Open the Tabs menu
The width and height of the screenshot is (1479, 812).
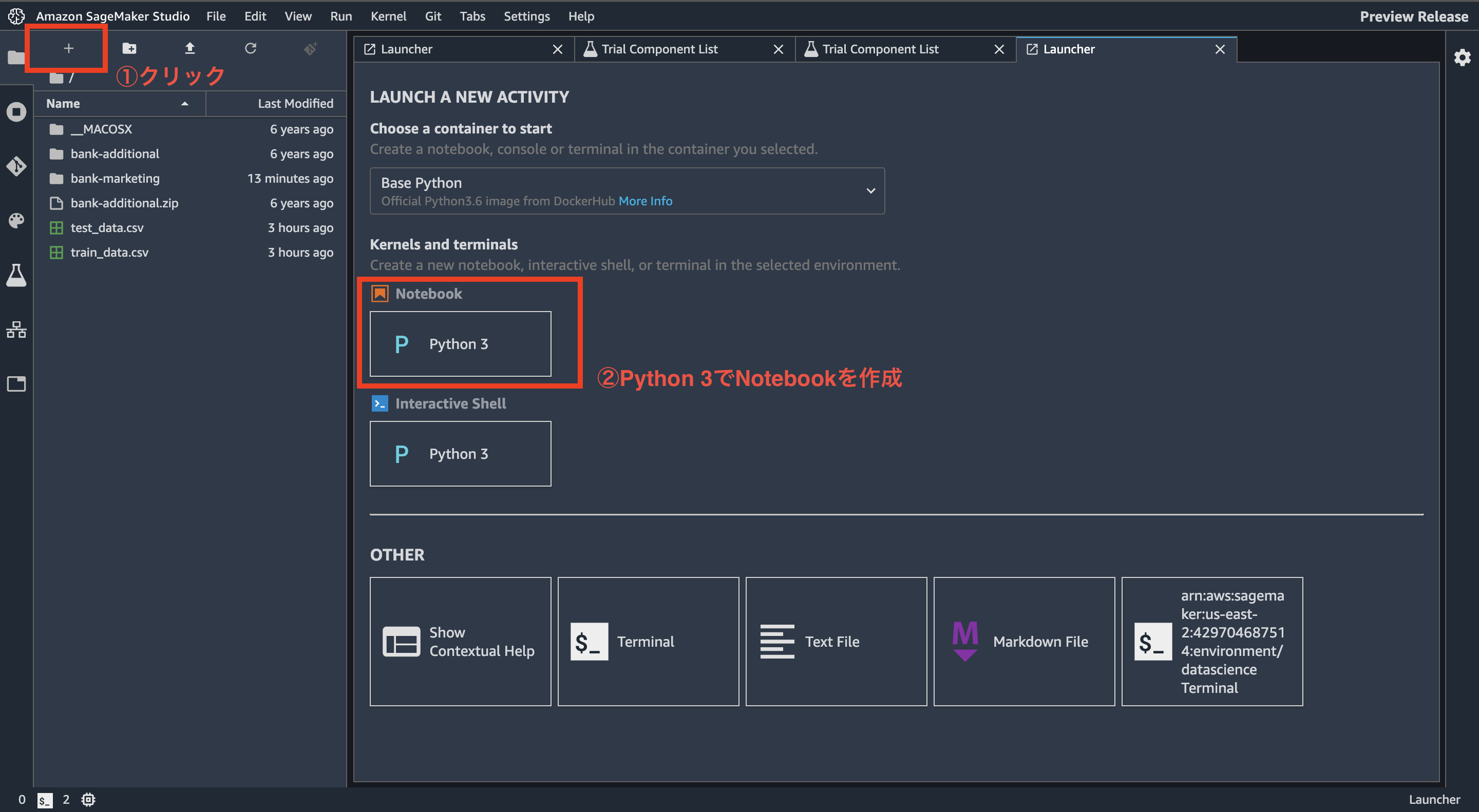click(x=472, y=16)
